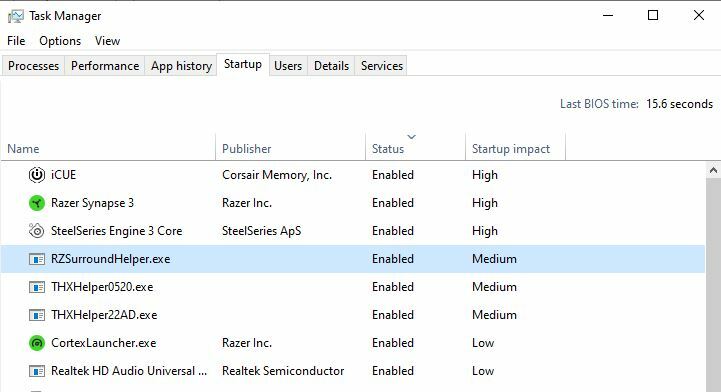Select the CortexLauncher.exe entry
721x392 pixels.
pos(103,343)
